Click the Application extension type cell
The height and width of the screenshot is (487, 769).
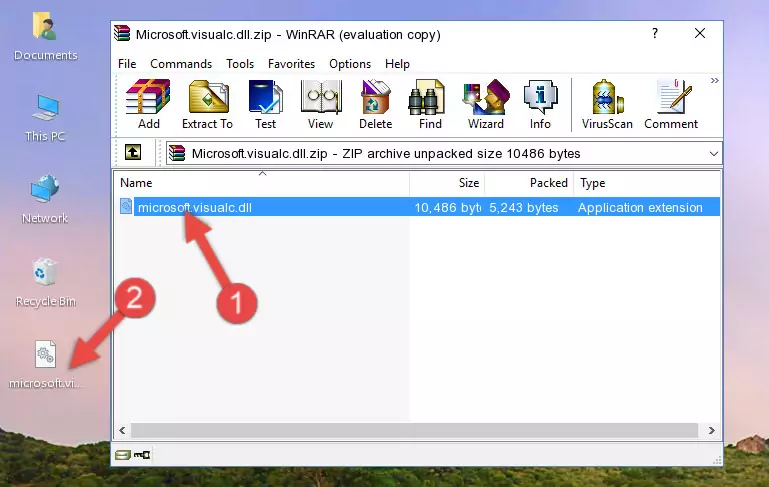640,208
